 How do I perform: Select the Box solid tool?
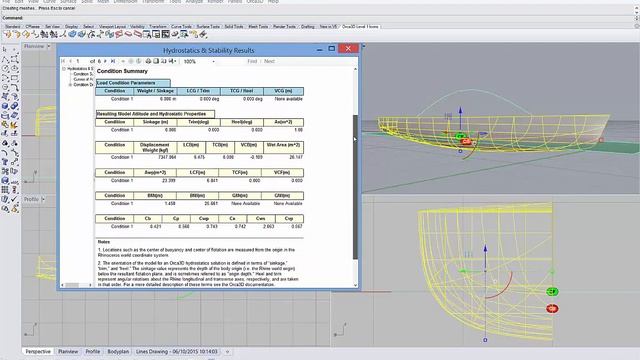pos(5,106)
